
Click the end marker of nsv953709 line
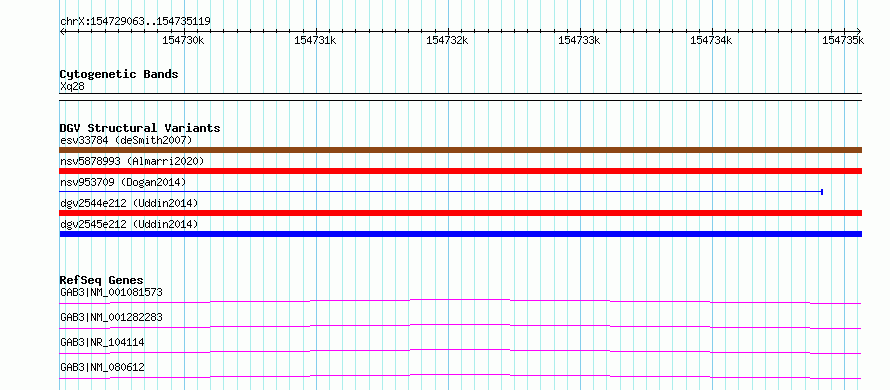pos(822,192)
